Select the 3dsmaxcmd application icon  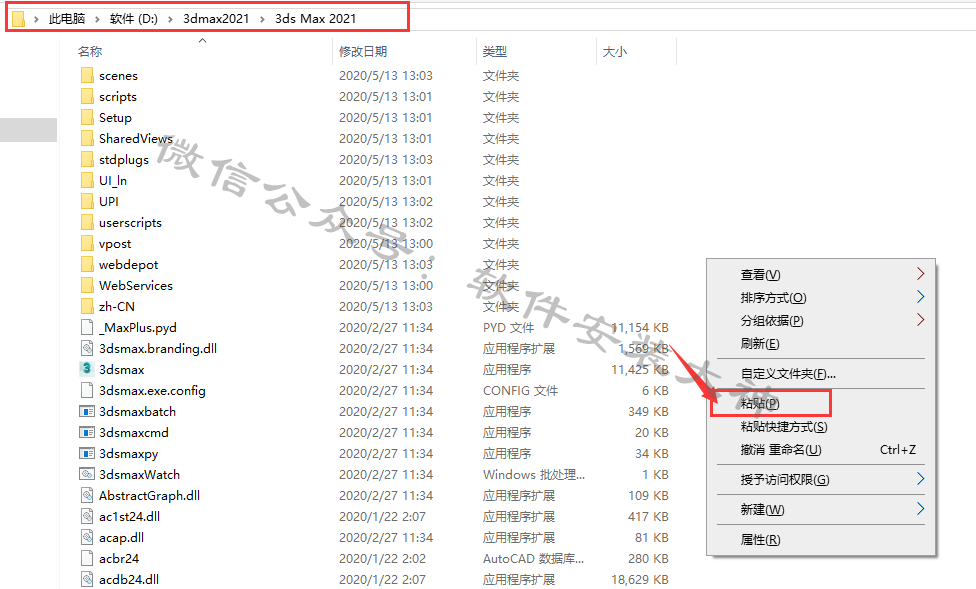(x=87, y=433)
